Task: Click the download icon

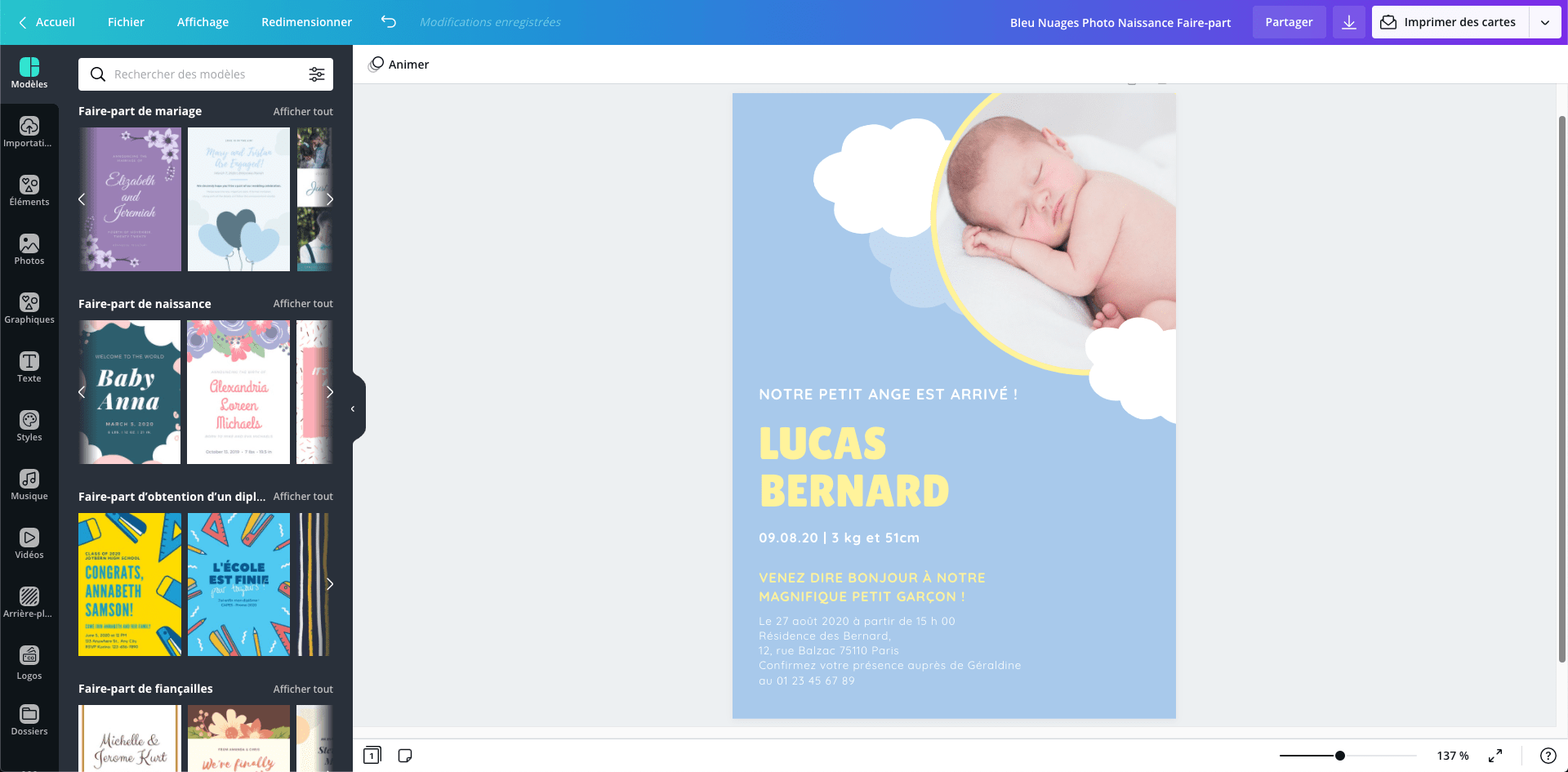Action: pos(1349,22)
